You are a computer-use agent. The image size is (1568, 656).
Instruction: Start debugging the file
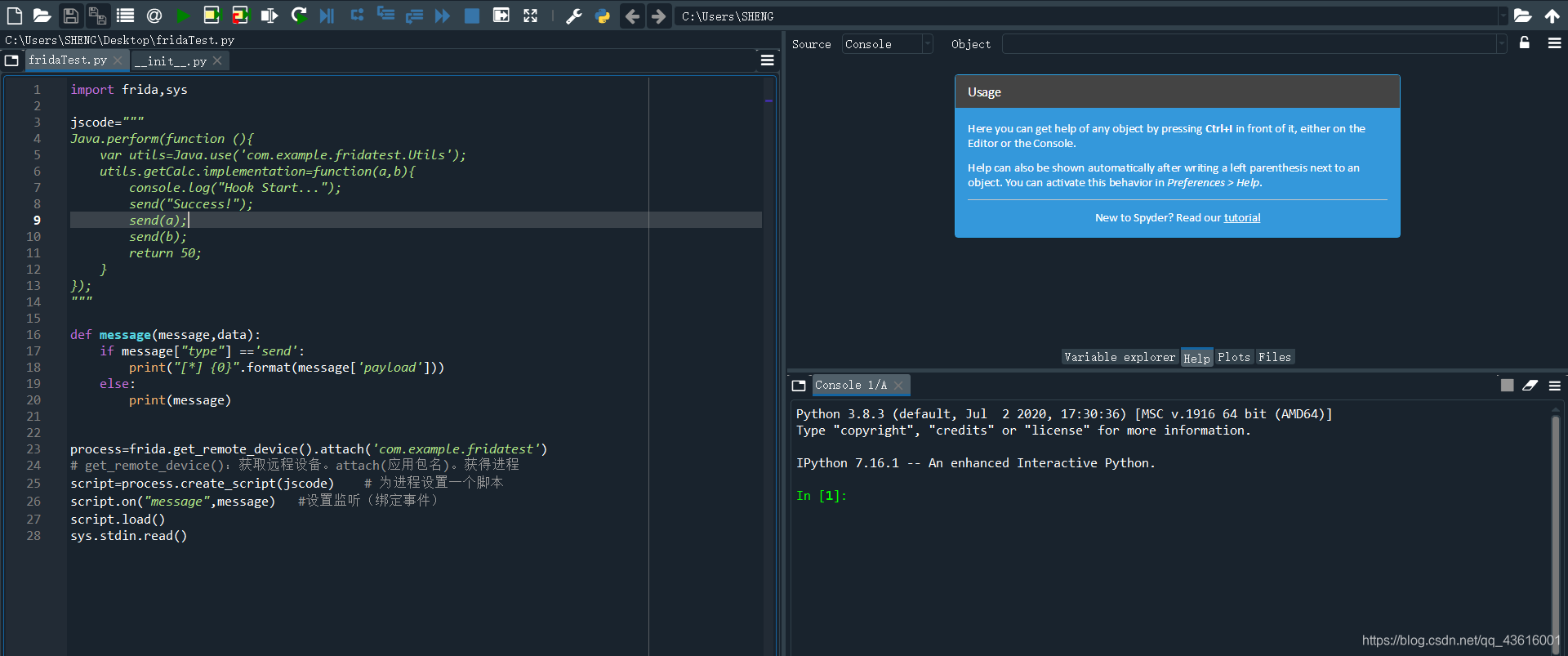pyautogui.click(x=327, y=16)
